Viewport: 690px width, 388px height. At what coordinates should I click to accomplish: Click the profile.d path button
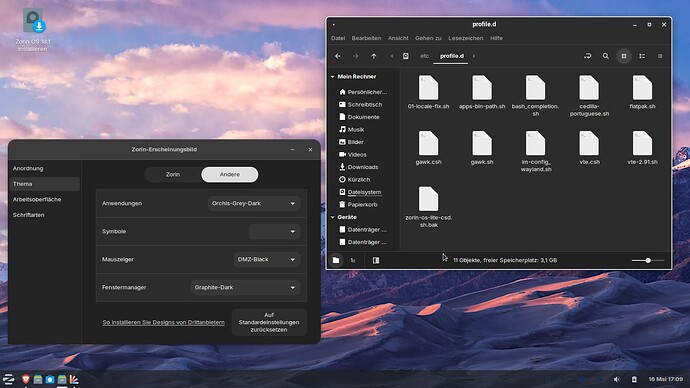tap(451, 56)
